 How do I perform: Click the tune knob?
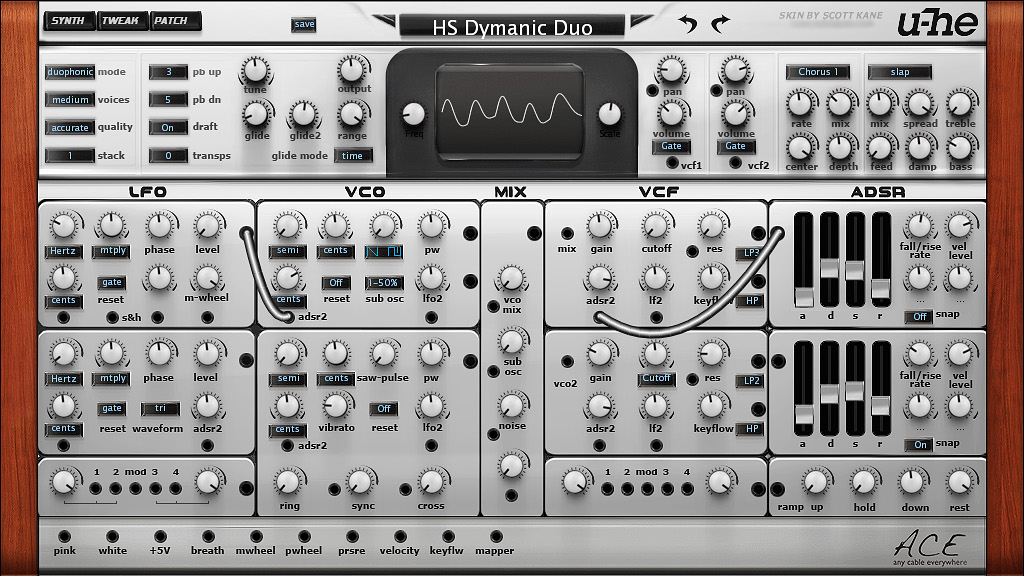(x=255, y=69)
